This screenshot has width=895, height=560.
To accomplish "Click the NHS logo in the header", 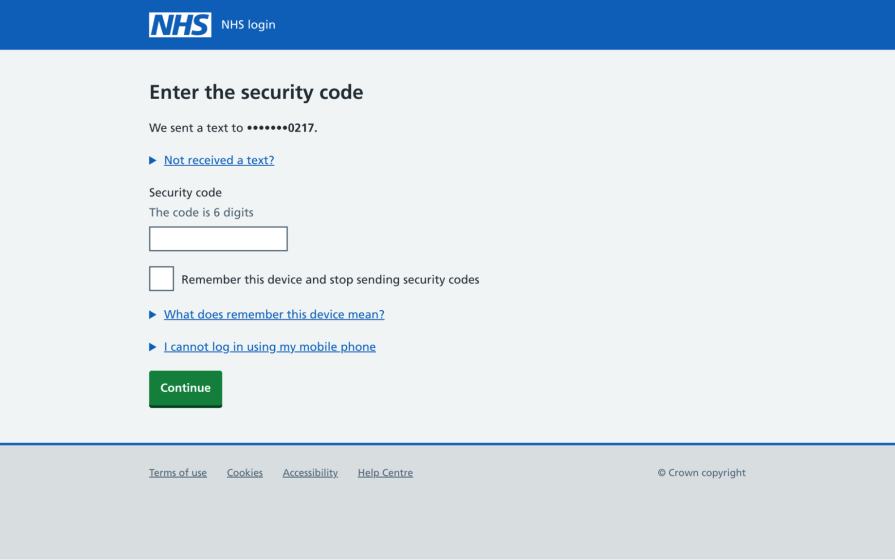I will (180, 25).
